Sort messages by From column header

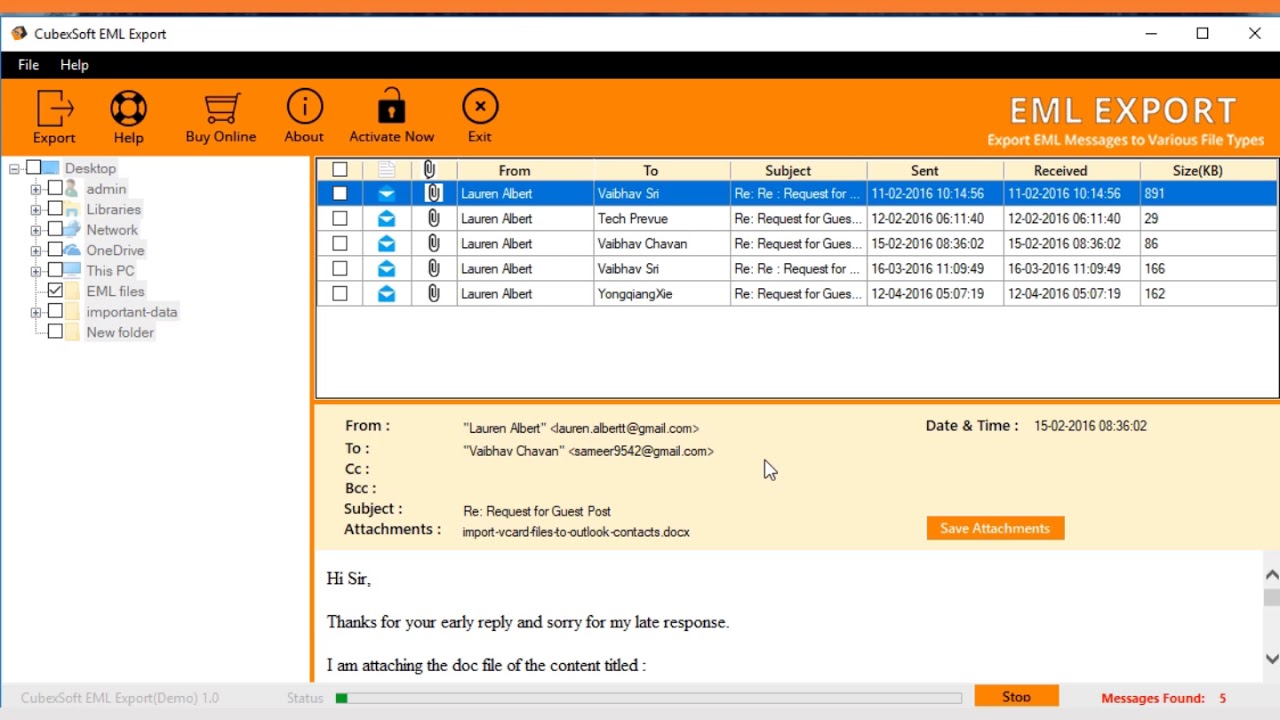pyautogui.click(x=525, y=170)
